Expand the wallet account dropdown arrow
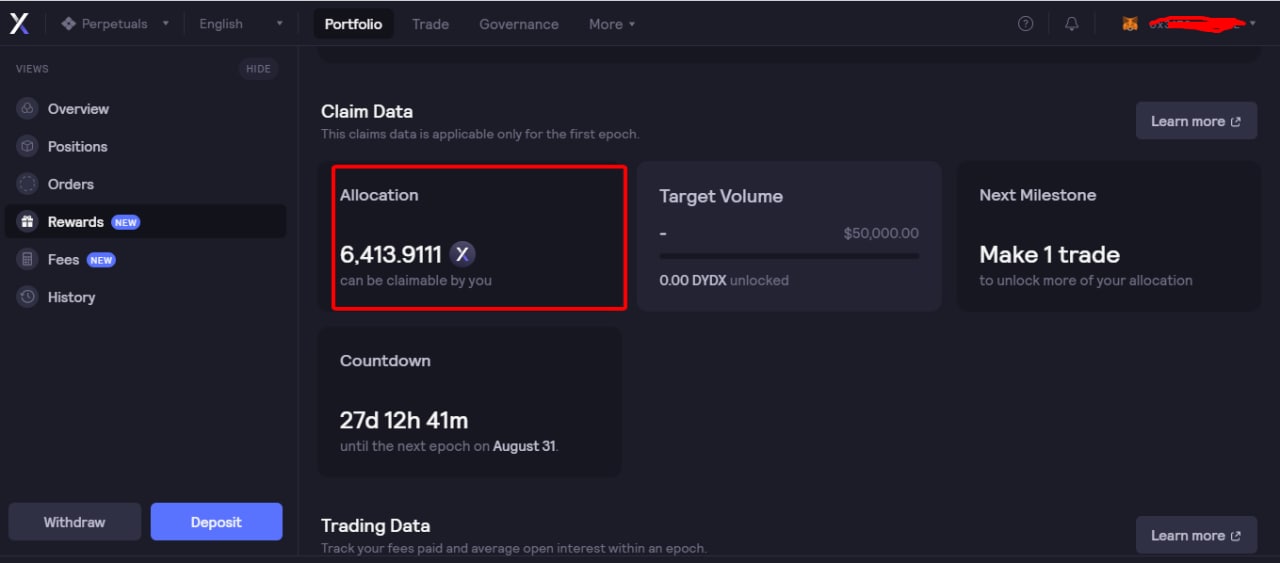Screen dimensions: 1280x563 1253,24
